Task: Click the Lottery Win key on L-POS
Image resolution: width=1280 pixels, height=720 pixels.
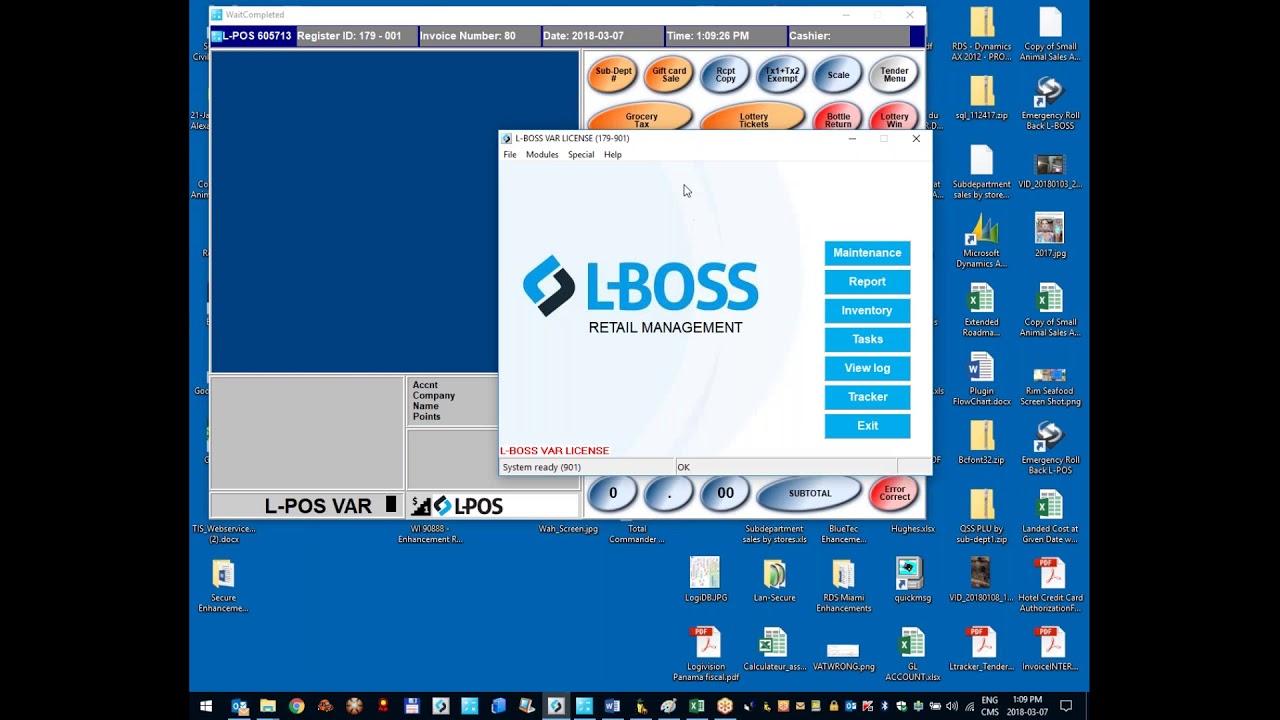Action: pos(894,117)
